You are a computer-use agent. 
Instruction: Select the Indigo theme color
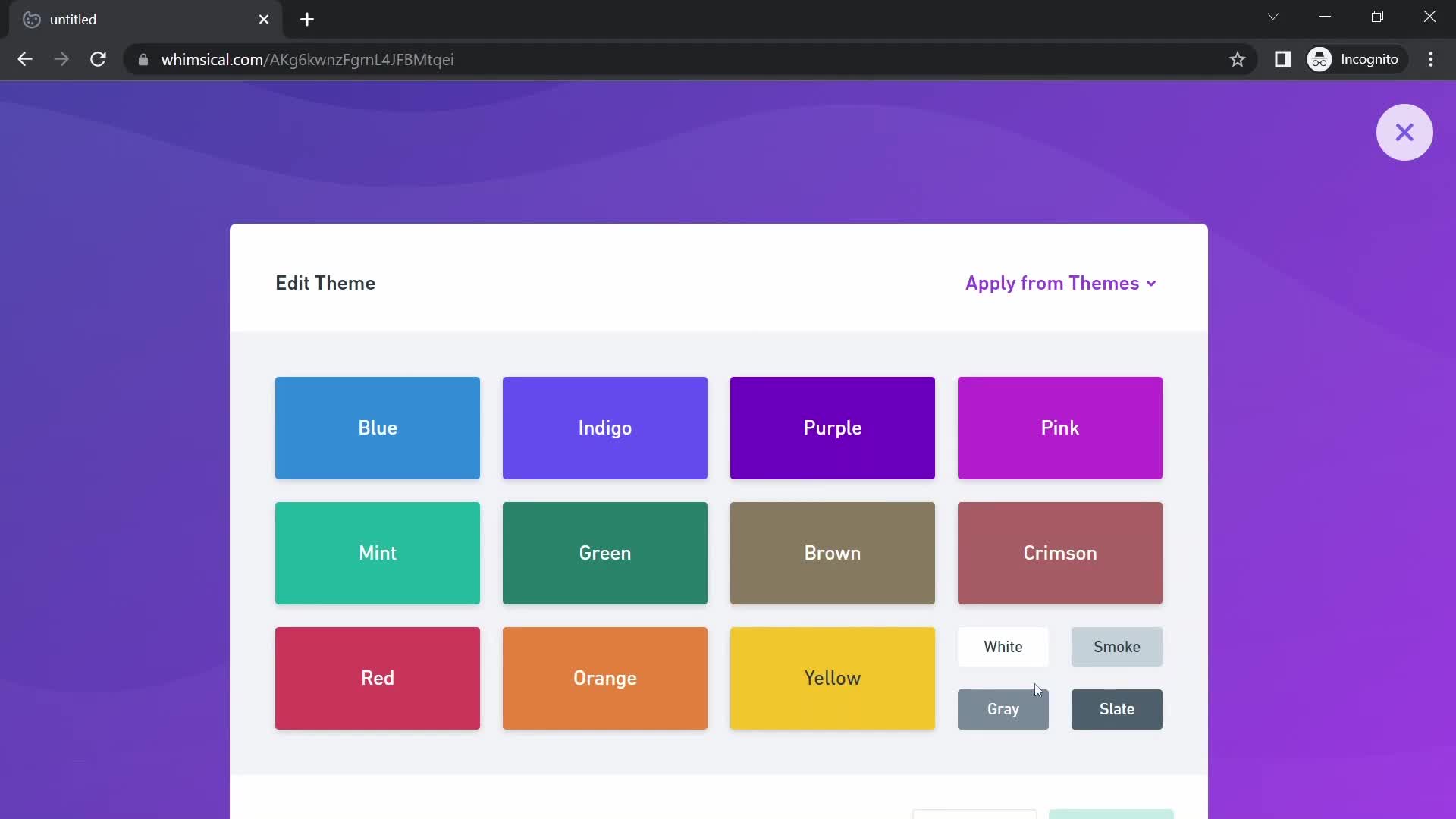point(605,427)
